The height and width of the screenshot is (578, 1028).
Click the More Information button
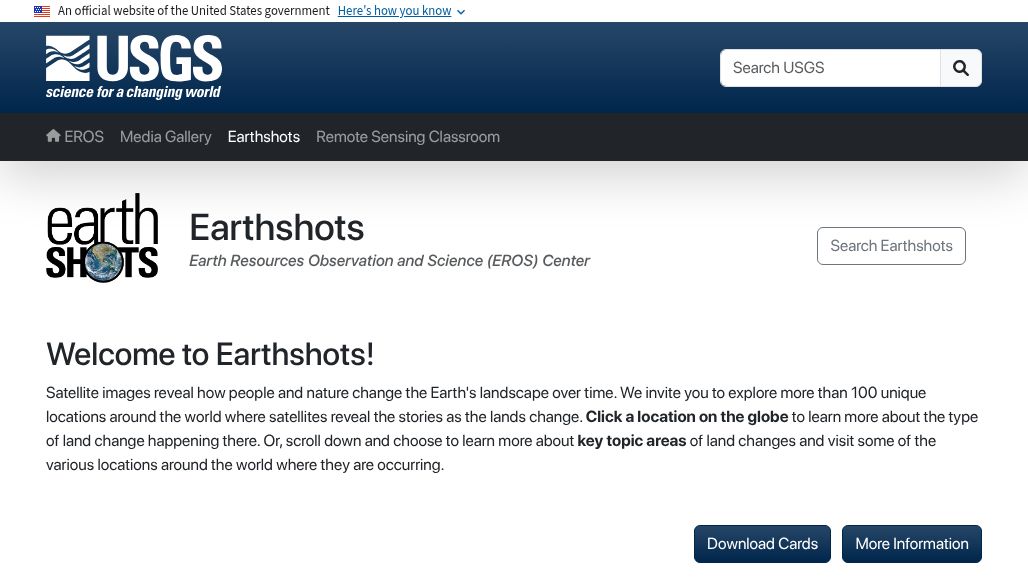pos(911,543)
